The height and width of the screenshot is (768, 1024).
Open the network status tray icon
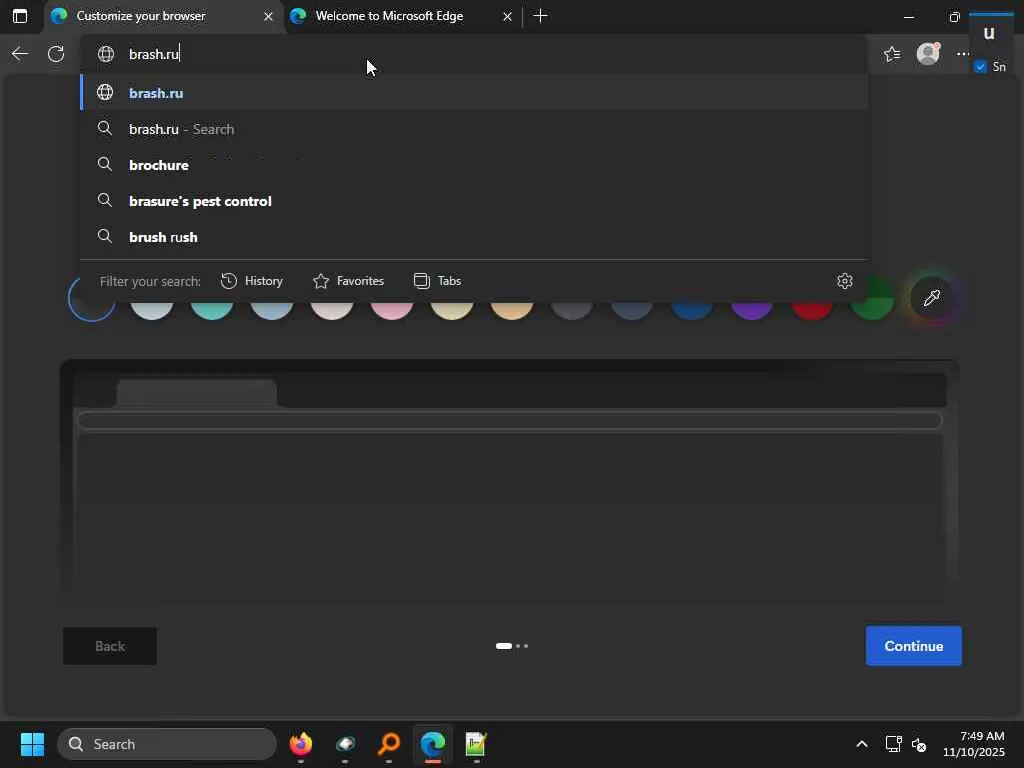click(893, 744)
